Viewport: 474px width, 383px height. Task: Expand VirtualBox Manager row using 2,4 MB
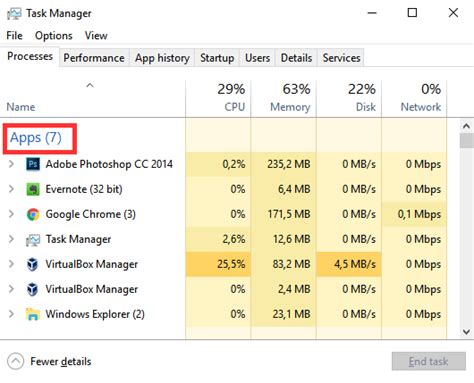[x=11, y=289]
